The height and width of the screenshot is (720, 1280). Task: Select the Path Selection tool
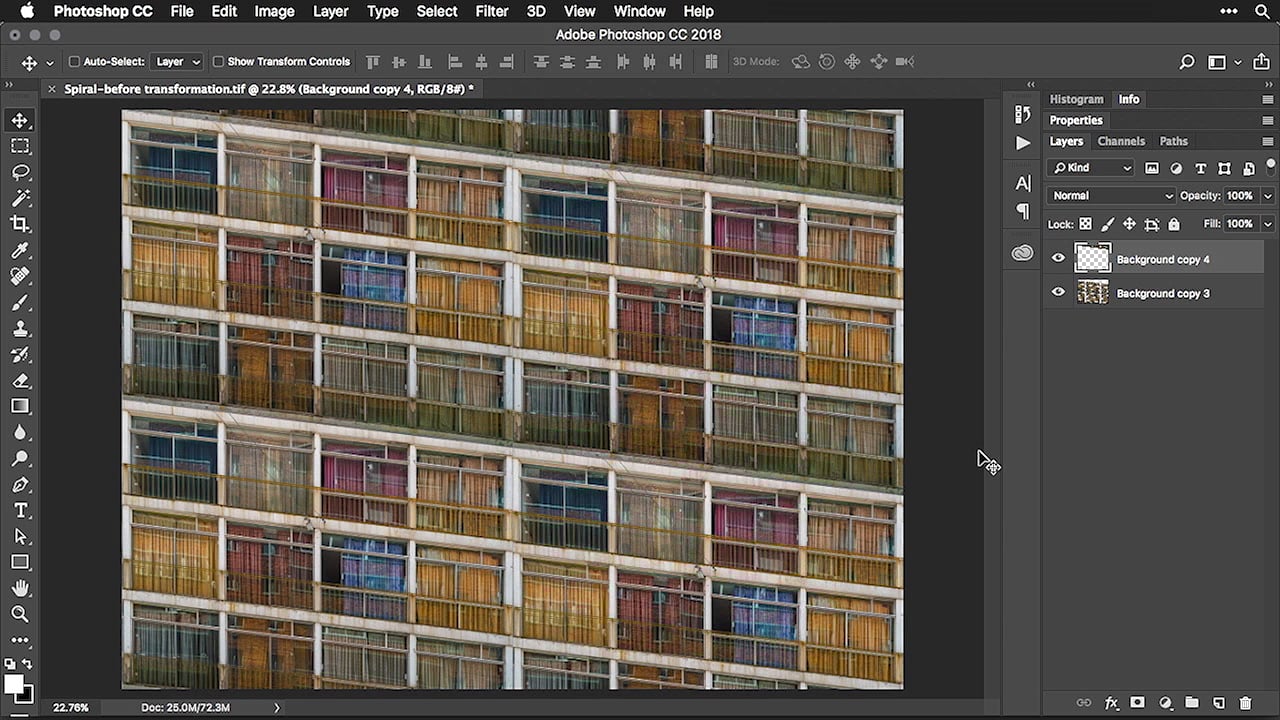click(x=20, y=536)
